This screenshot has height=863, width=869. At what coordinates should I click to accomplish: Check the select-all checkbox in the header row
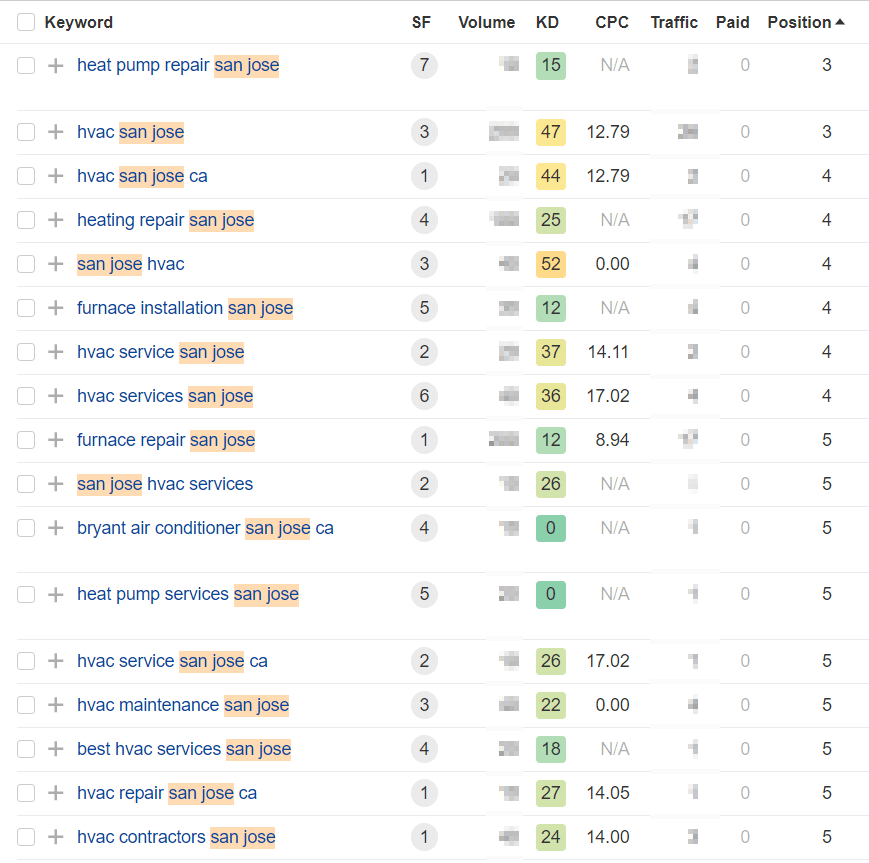point(25,21)
